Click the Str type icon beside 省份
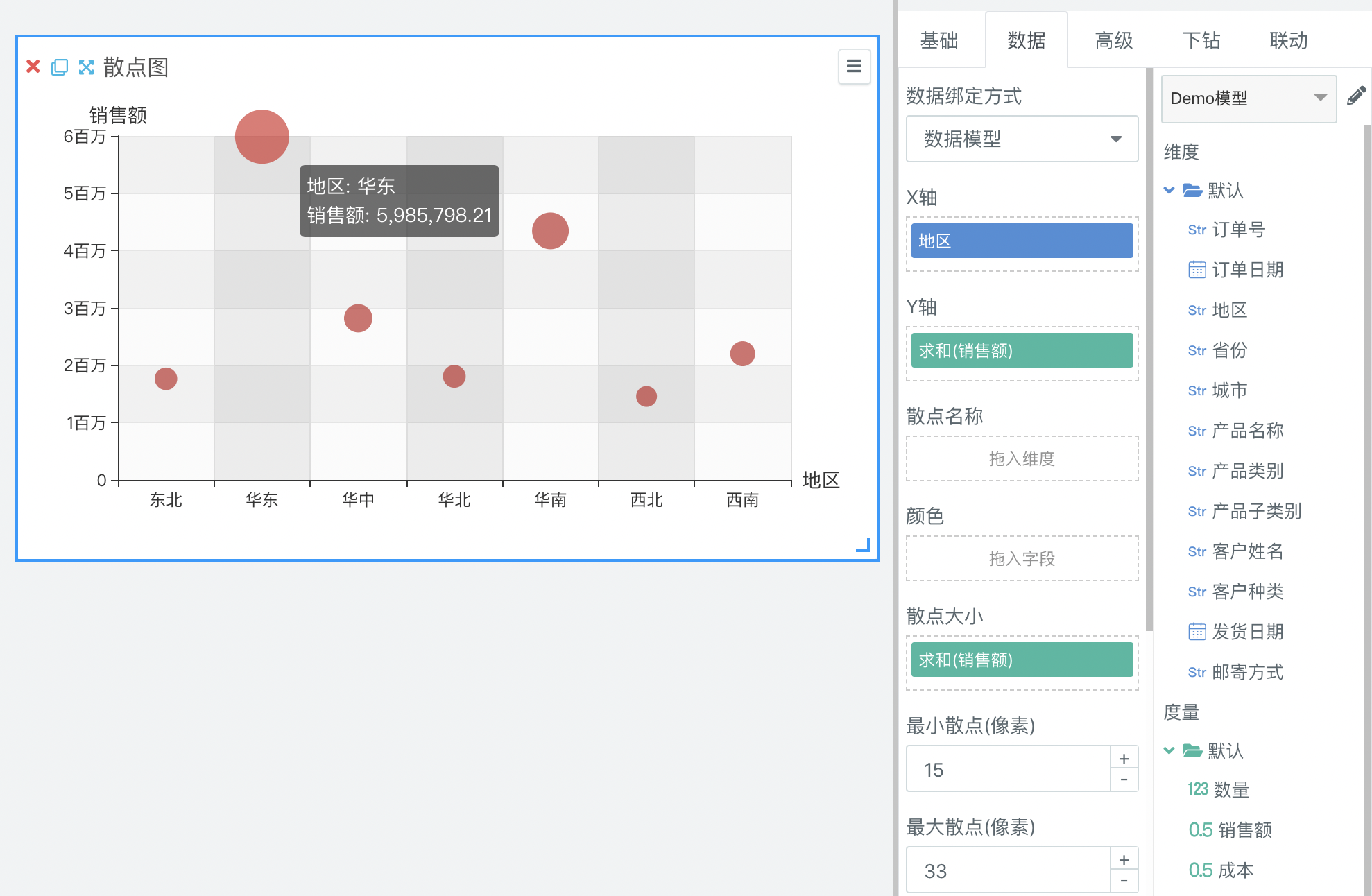1372x896 pixels. coord(1197,350)
